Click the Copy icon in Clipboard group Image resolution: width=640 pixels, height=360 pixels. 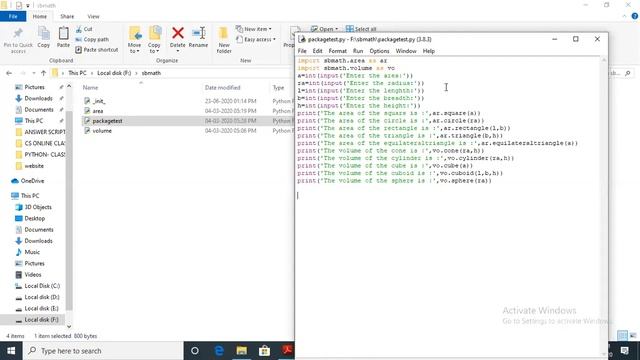point(44,37)
